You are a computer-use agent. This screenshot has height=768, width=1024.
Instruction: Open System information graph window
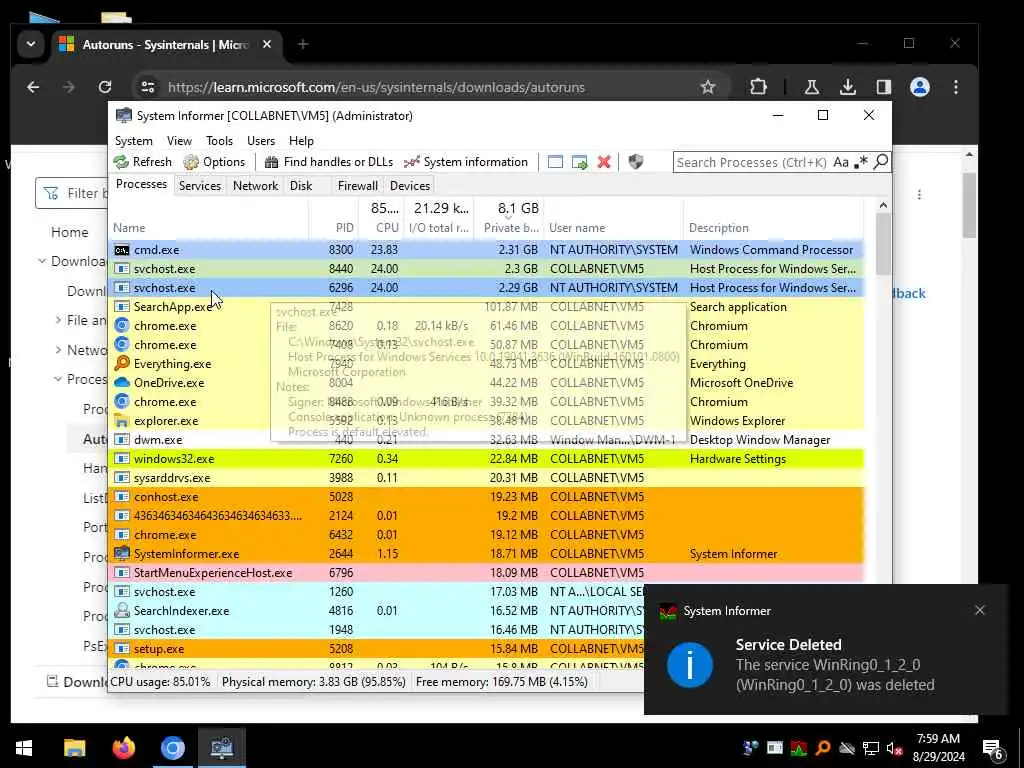[x=465, y=162]
